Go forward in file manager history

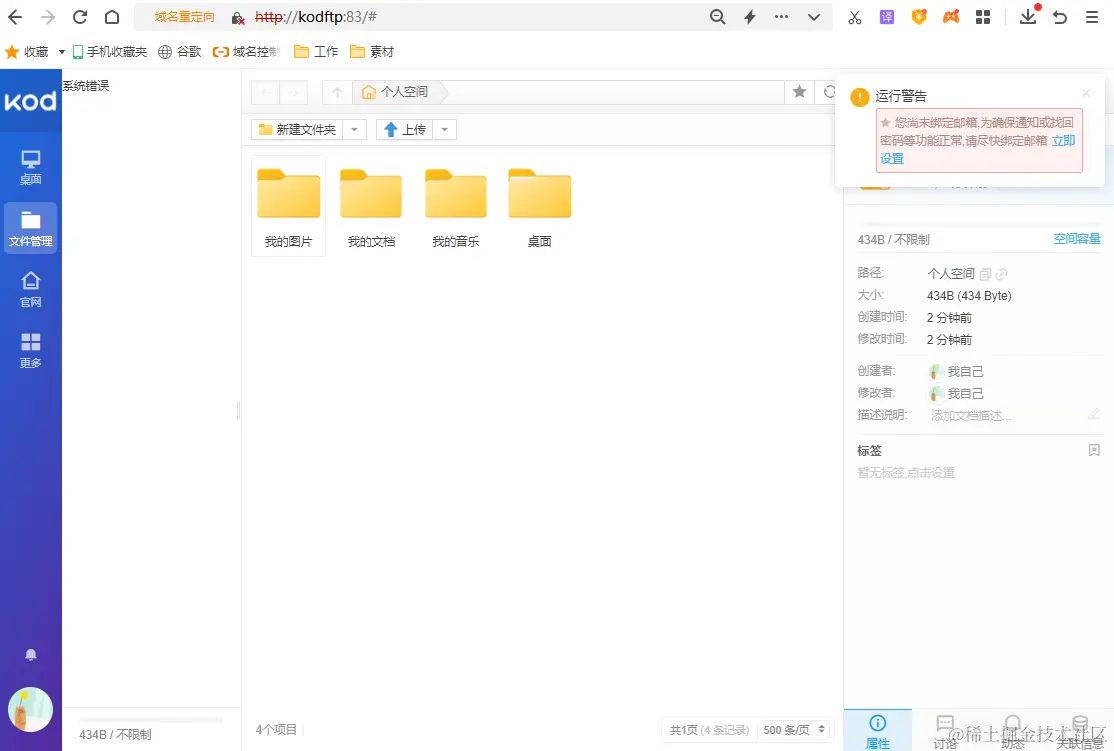(x=293, y=92)
